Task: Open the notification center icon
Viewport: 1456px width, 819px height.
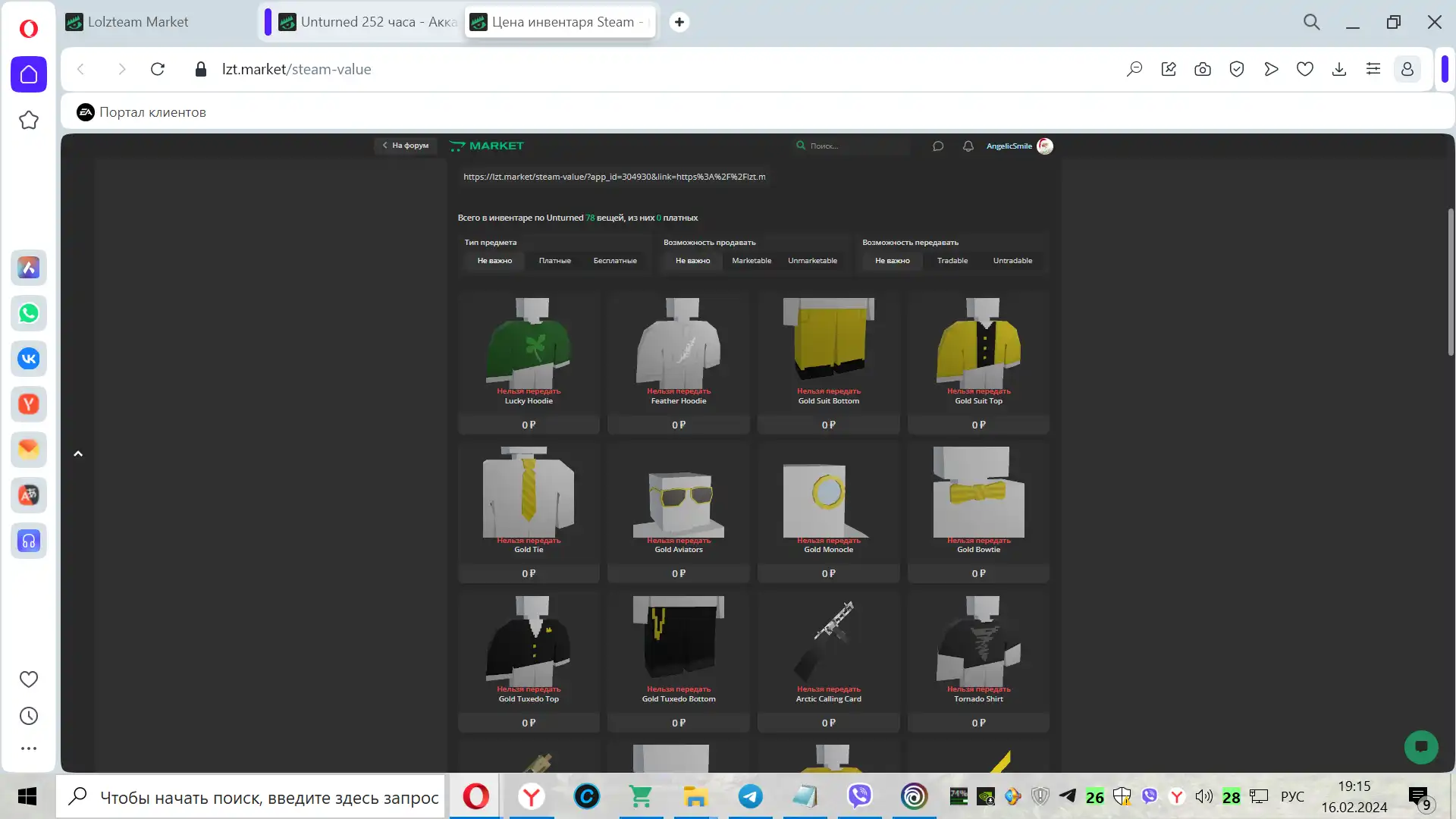Action: [x=1419, y=798]
